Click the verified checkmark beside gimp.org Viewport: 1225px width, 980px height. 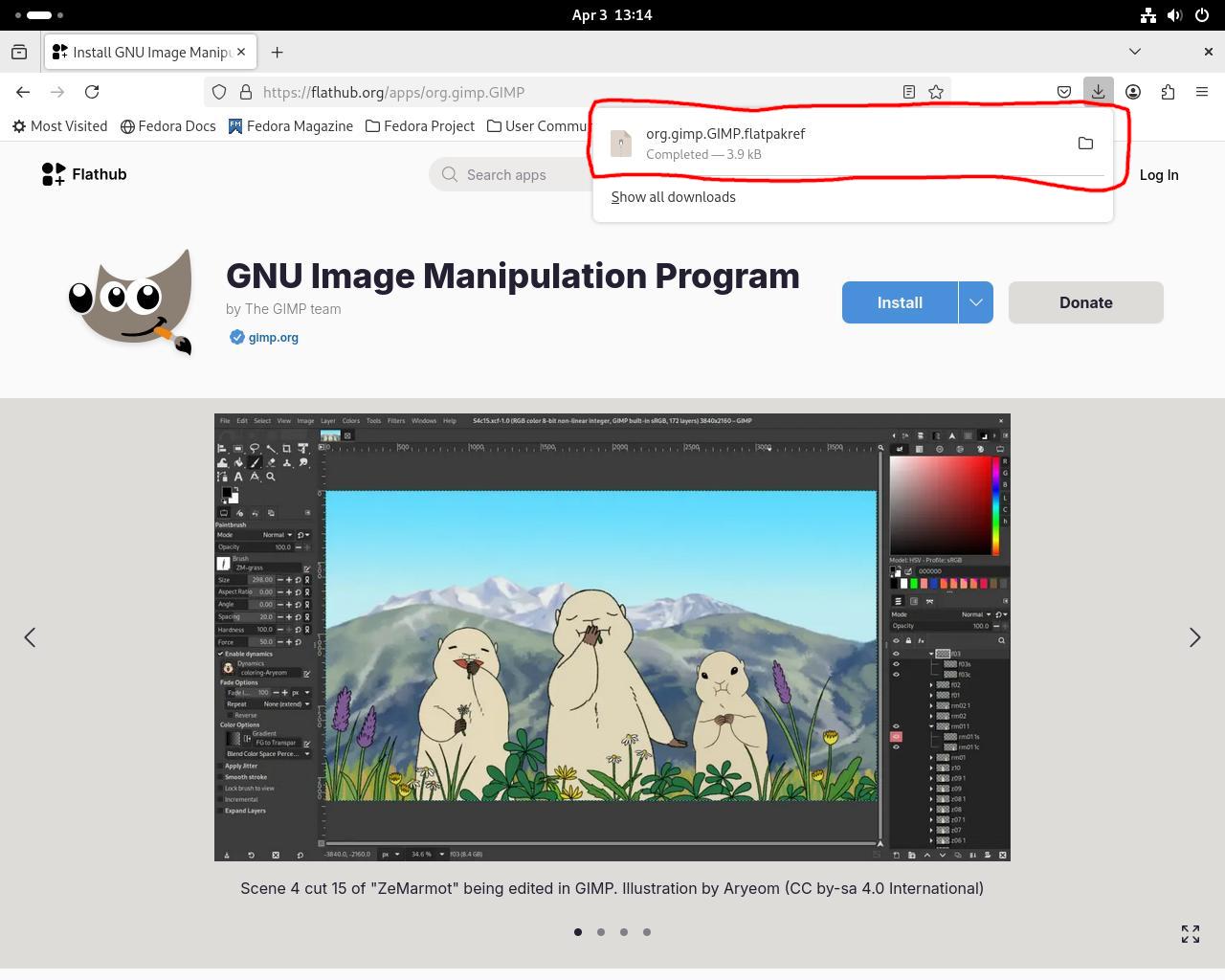click(236, 337)
